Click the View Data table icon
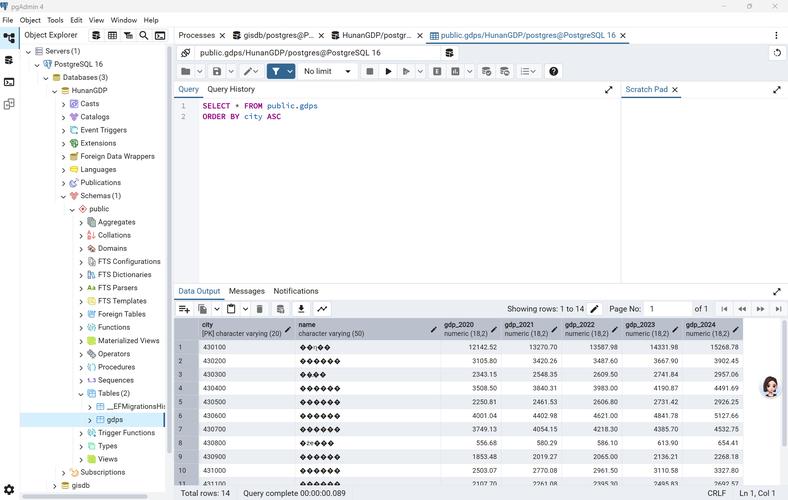 pyautogui.click(x=113, y=35)
